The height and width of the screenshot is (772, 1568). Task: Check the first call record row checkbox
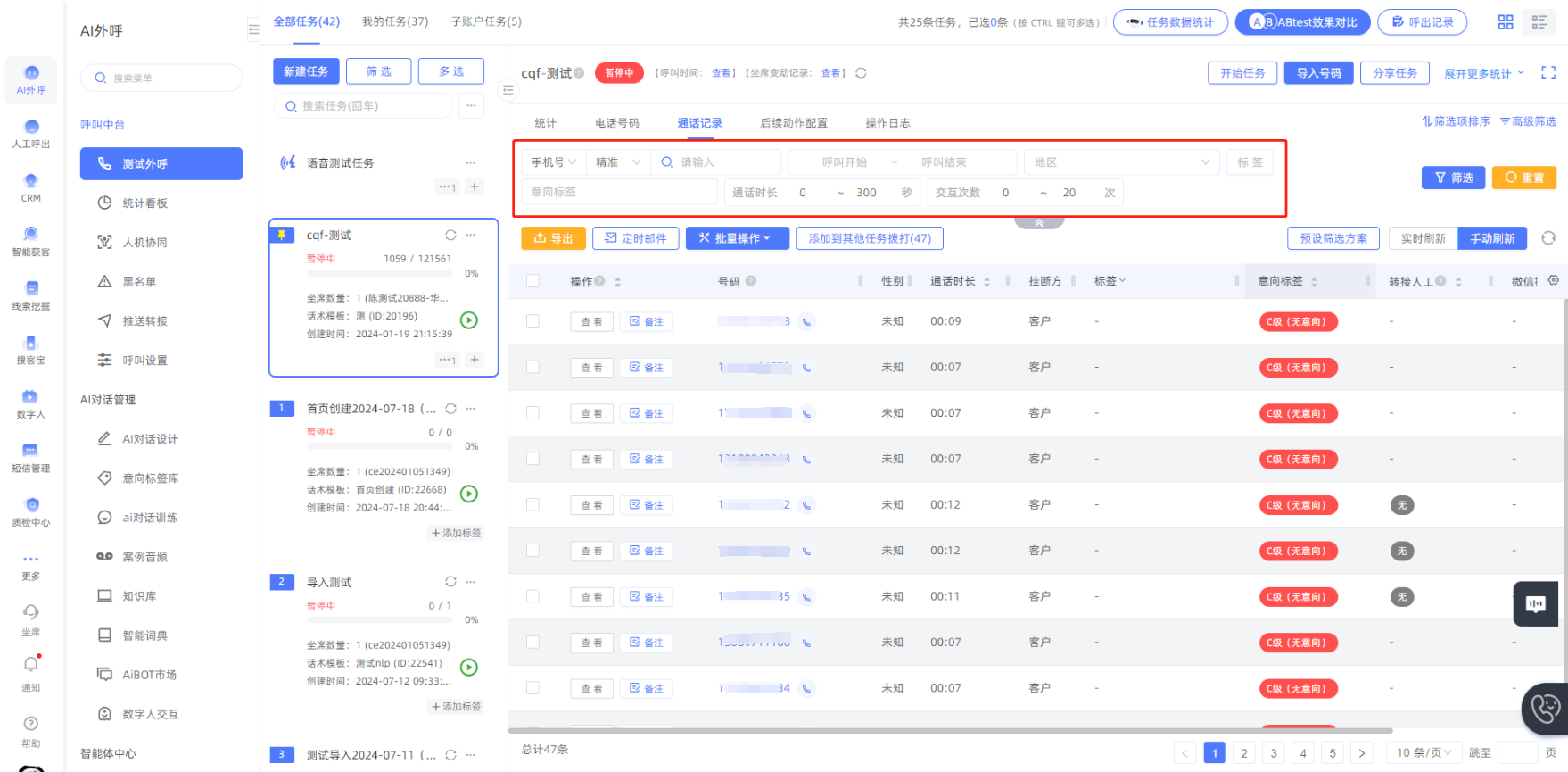coord(532,321)
